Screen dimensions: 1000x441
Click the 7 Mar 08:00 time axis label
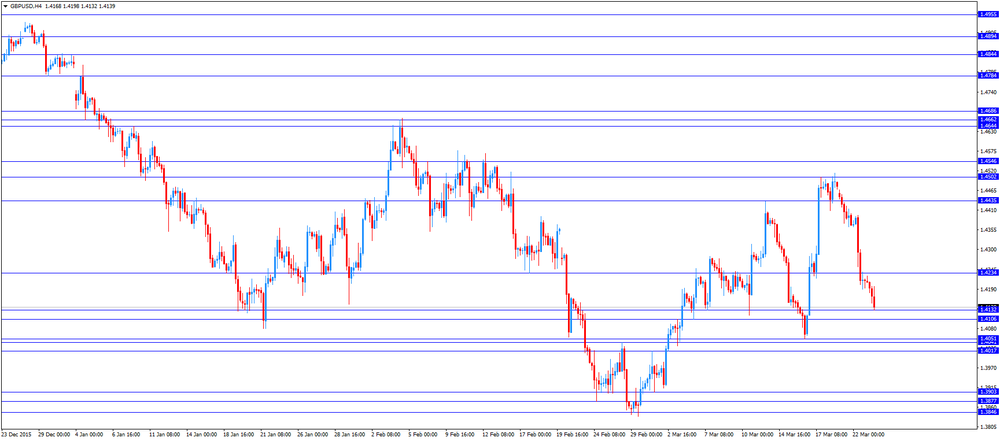click(x=720, y=435)
